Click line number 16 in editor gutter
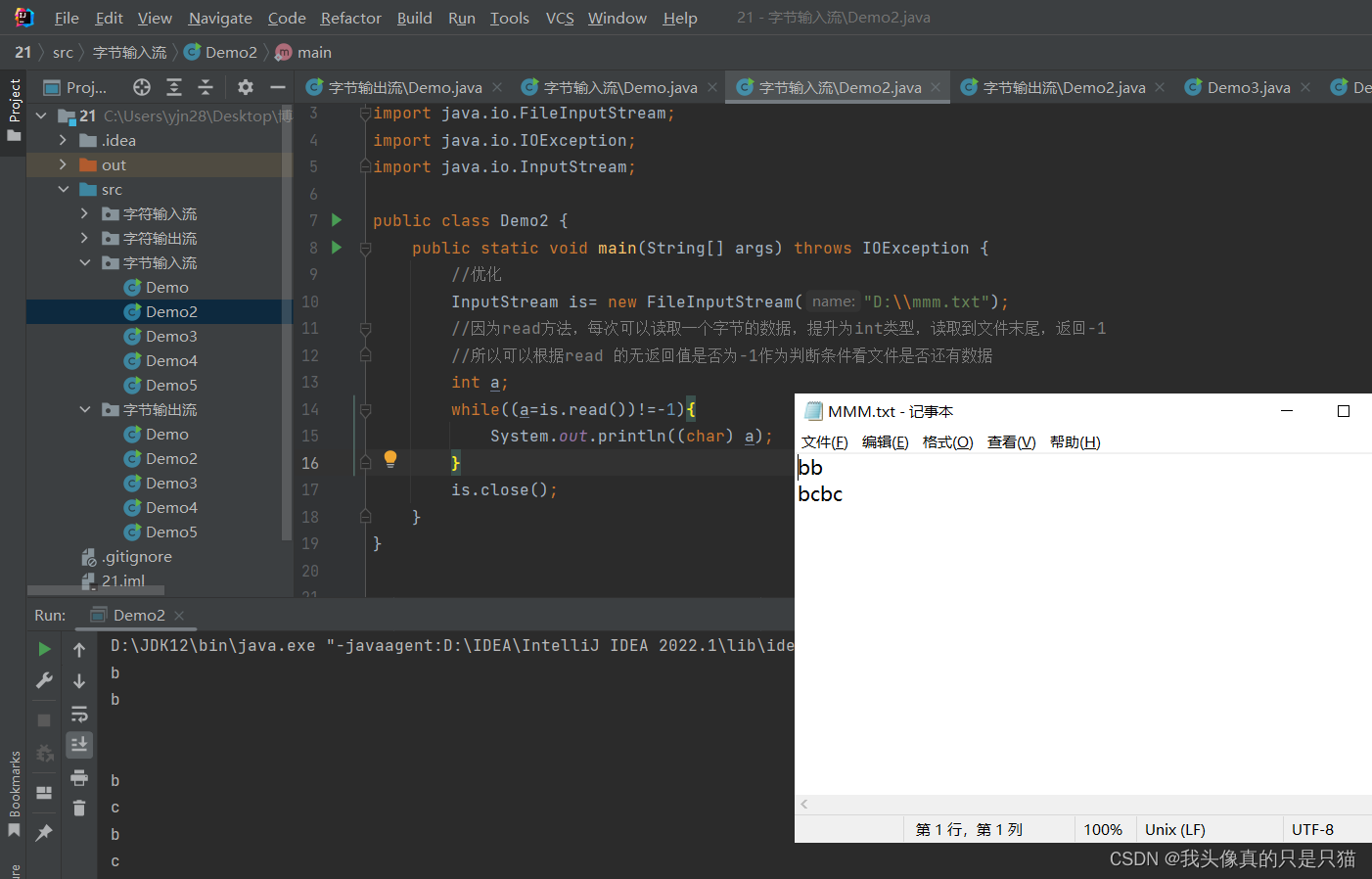1372x879 pixels. pyautogui.click(x=310, y=463)
